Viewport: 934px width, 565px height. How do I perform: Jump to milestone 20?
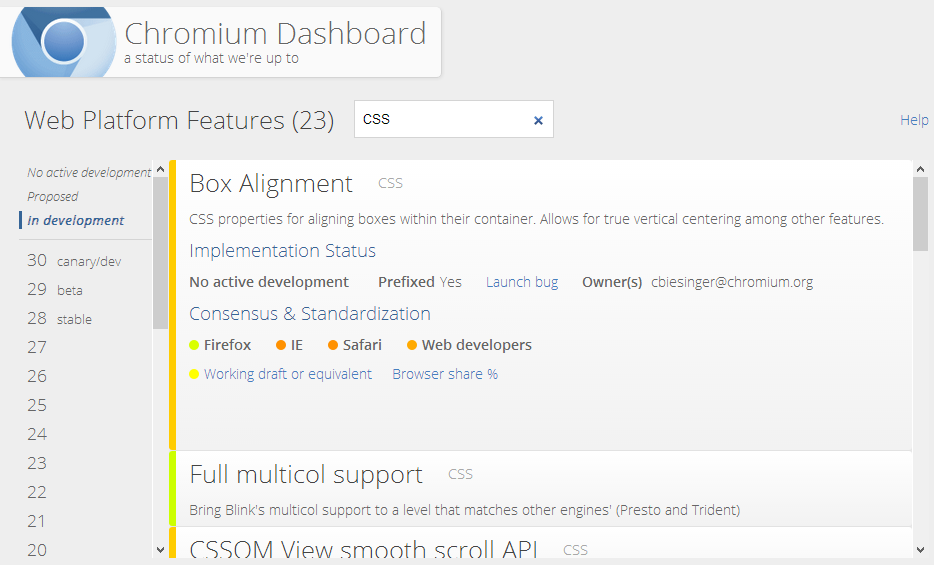point(36,550)
